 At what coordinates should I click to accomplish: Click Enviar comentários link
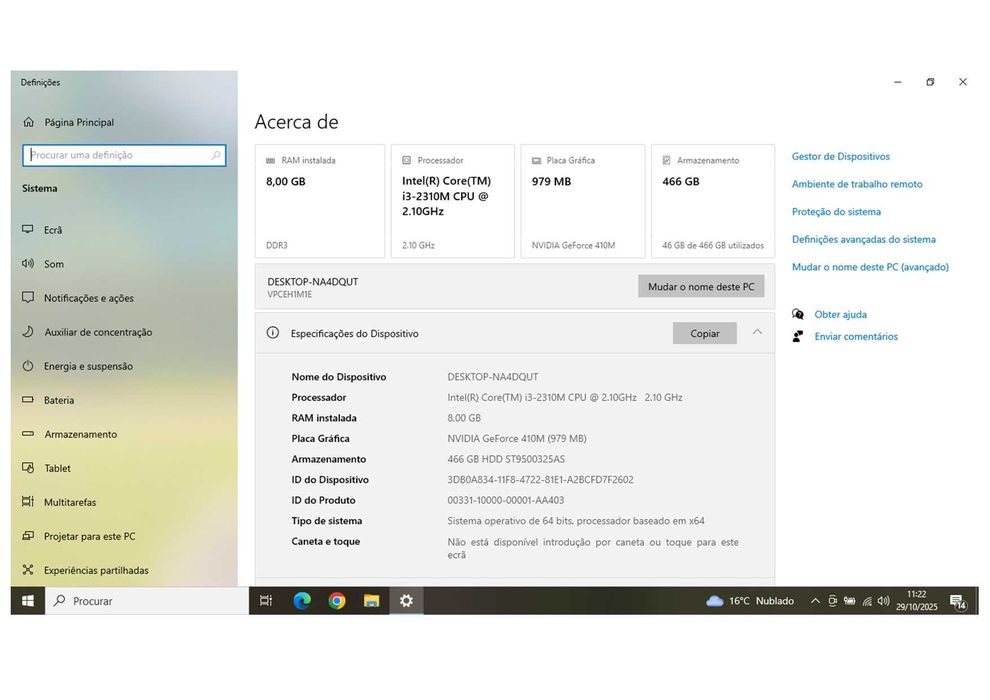pos(856,336)
